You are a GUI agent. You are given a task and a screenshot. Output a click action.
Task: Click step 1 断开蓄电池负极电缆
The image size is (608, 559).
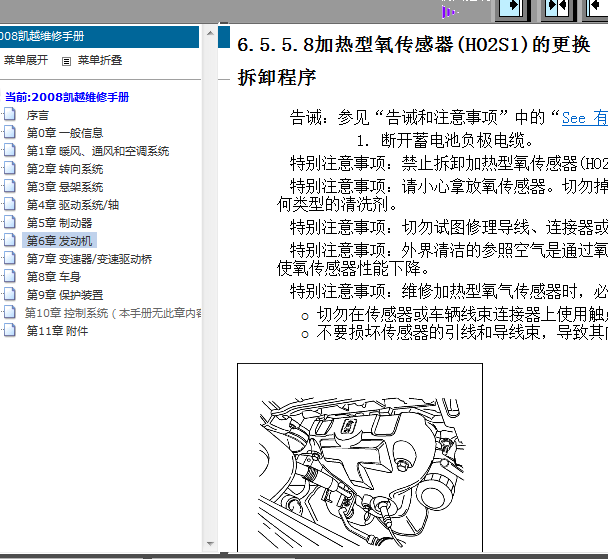[x=445, y=140]
